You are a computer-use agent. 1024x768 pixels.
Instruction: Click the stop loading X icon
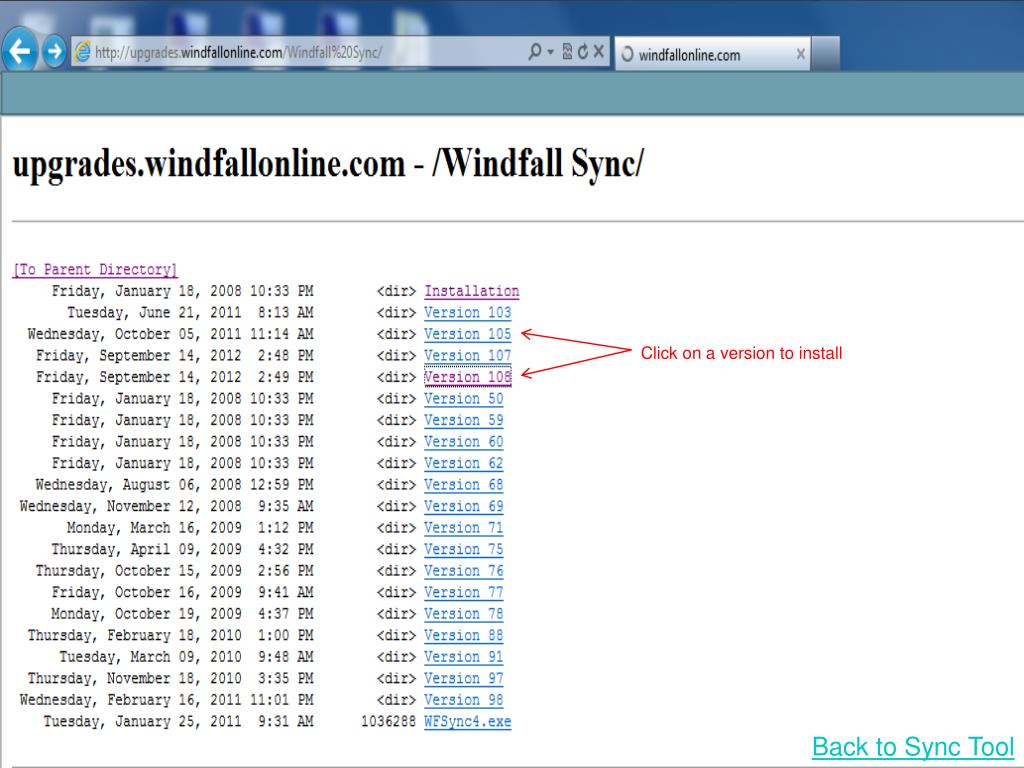pyautogui.click(x=598, y=52)
